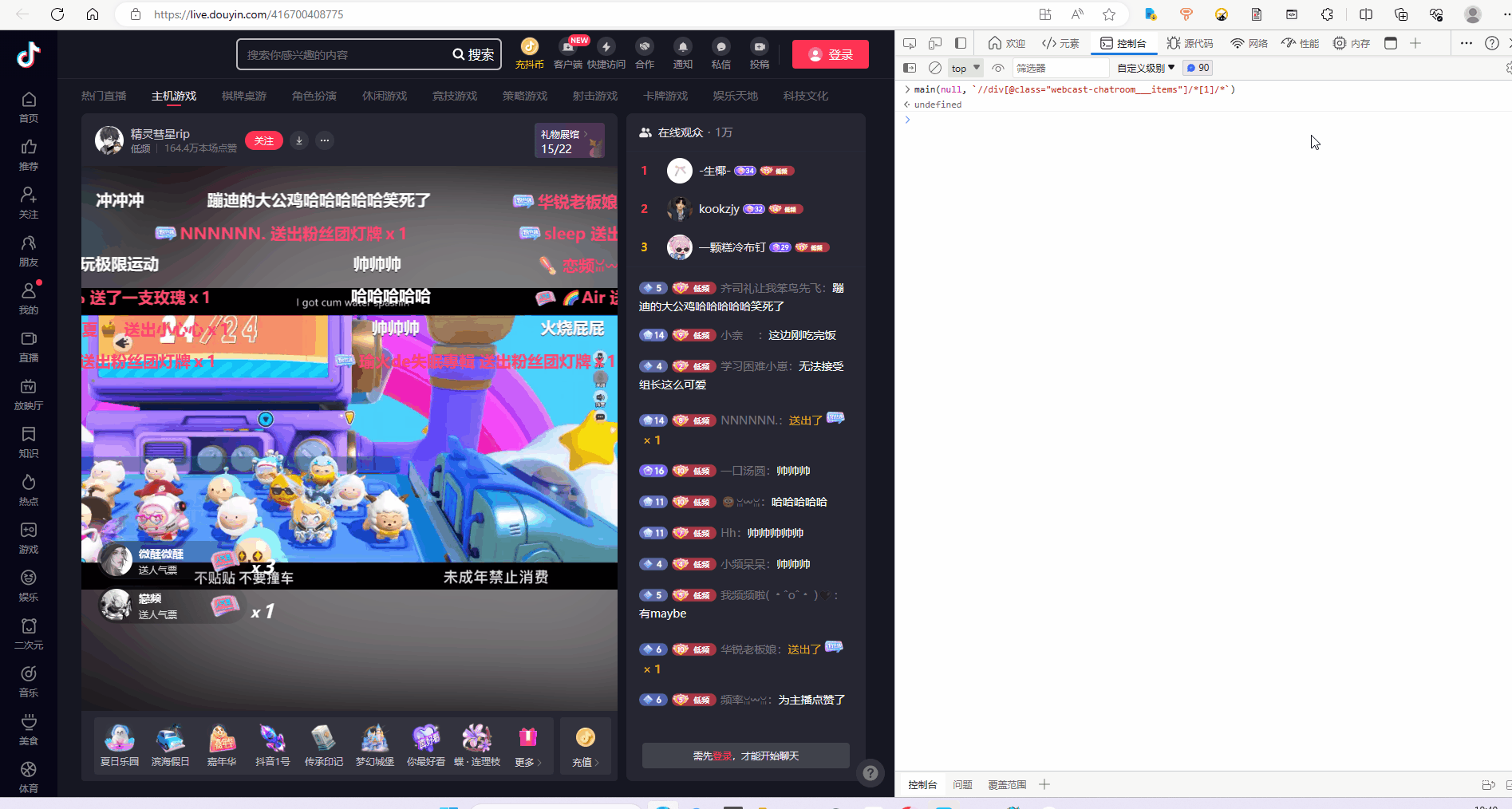1512x809 pixels.
Task: Click the 登录 link in chat prompt
Action: pyautogui.click(x=722, y=756)
